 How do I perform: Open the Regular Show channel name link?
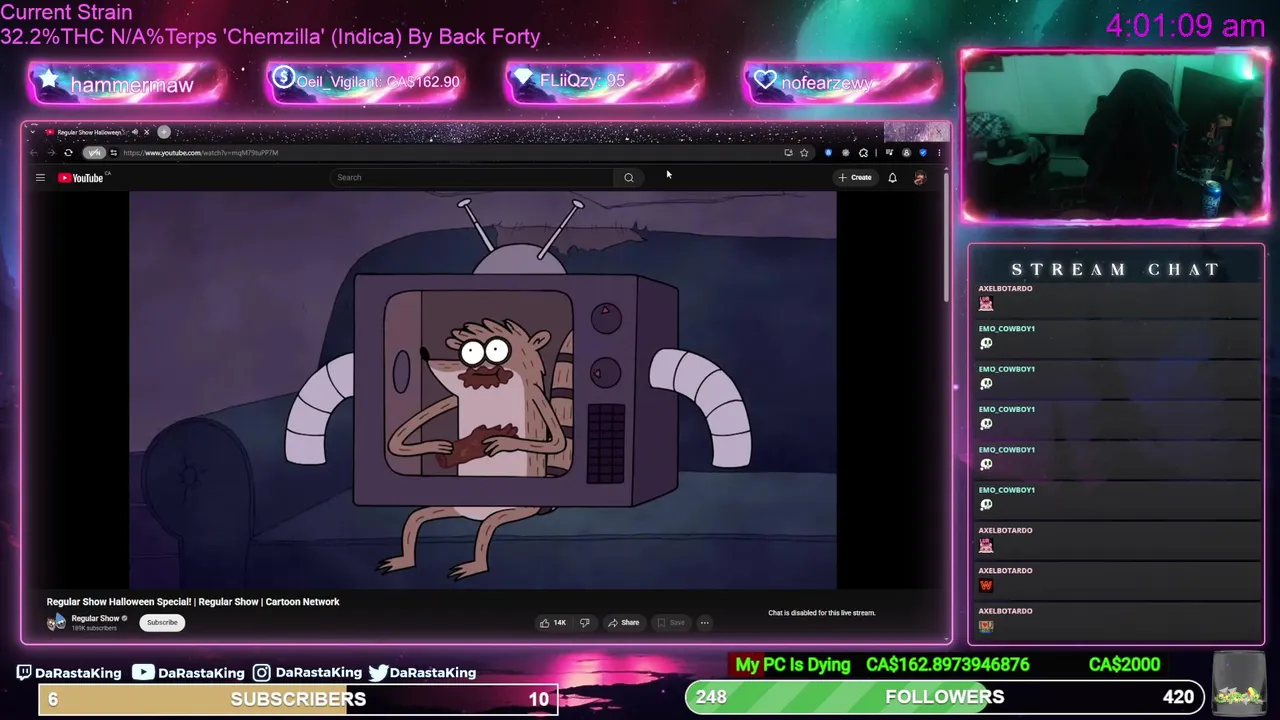tap(95, 618)
